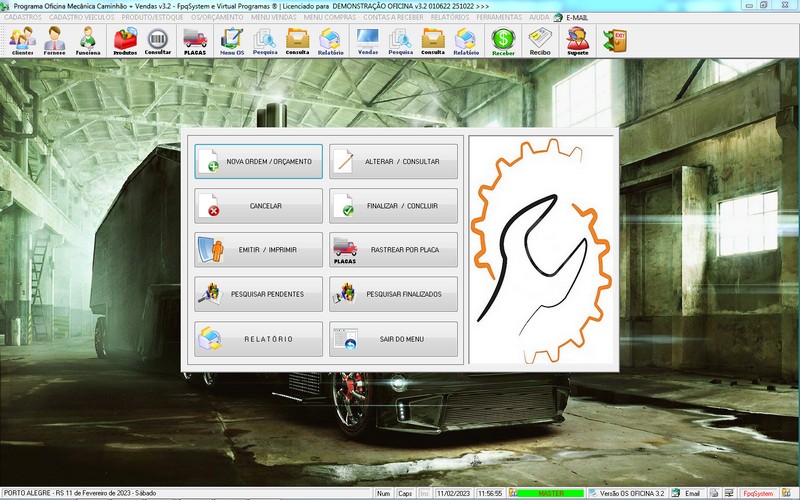The height and width of the screenshot is (500, 800).
Task: Click the NOVA ORDEM / ORÇAMENTO button
Action: [x=259, y=161]
